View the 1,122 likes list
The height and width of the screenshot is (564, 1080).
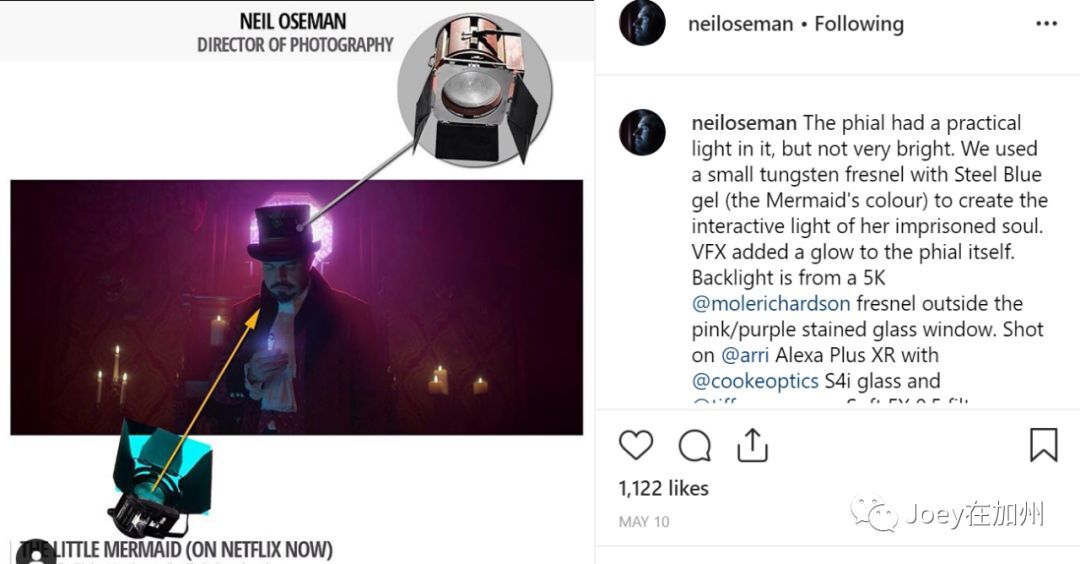(x=663, y=488)
